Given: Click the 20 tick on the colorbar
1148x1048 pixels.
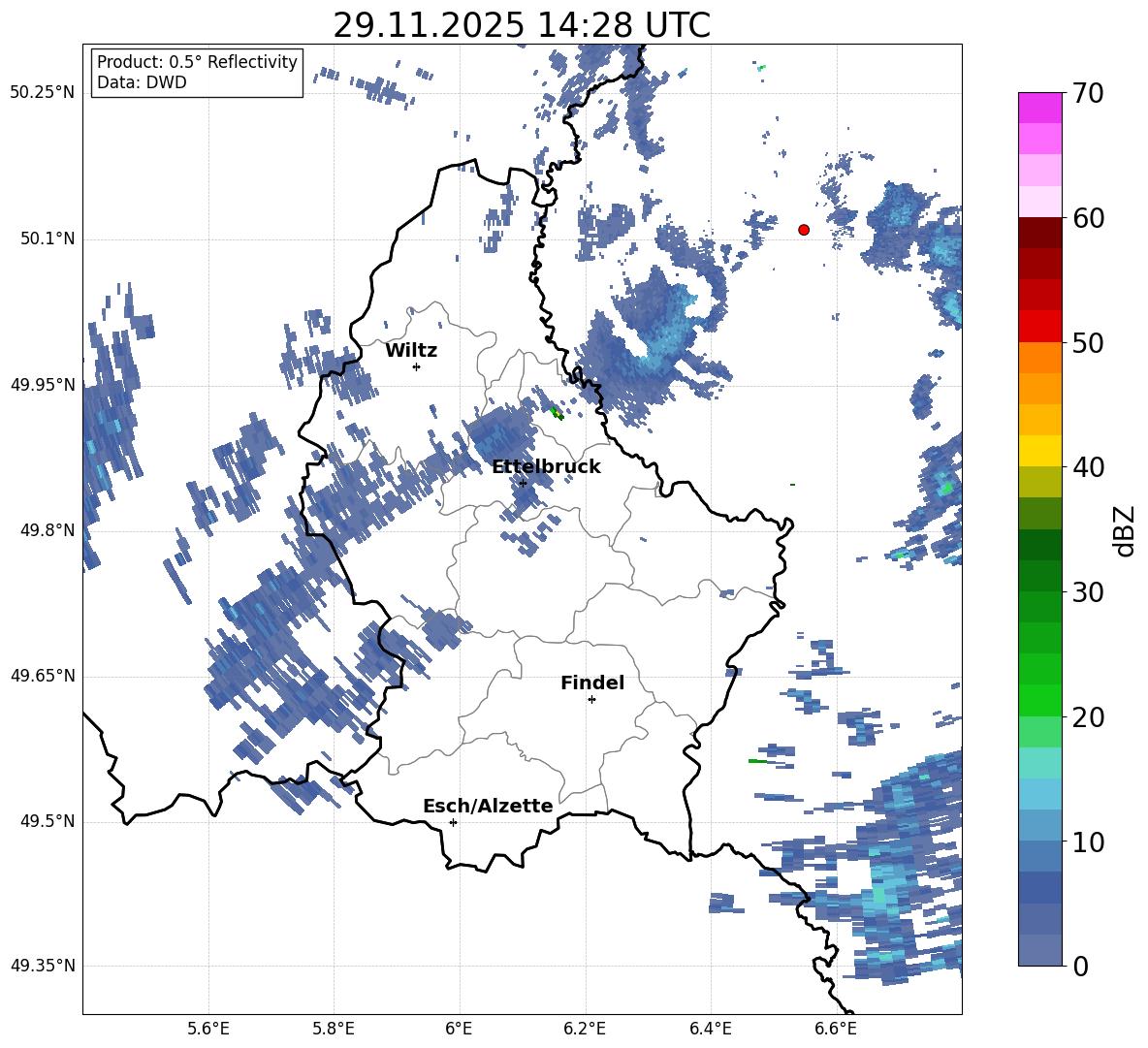Looking at the screenshot, I should point(1088,717).
